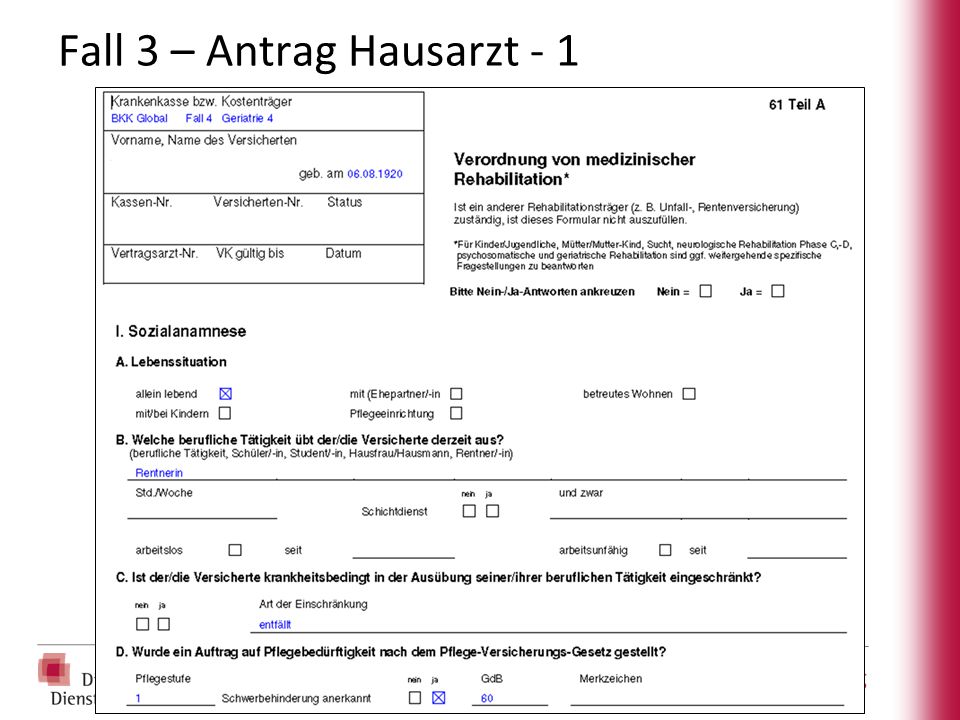Click the blank area under 'Vorname, Name des Versicherten'
Screen dimensions: 960x720
coord(202,168)
